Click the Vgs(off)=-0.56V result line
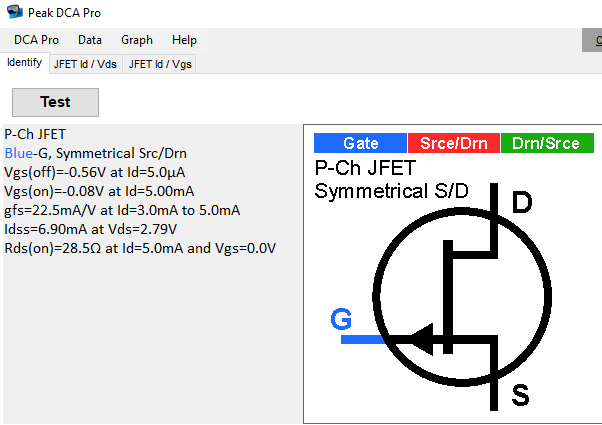The width and height of the screenshot is (602, 425). pyautogui.click(x=95, y=172)
